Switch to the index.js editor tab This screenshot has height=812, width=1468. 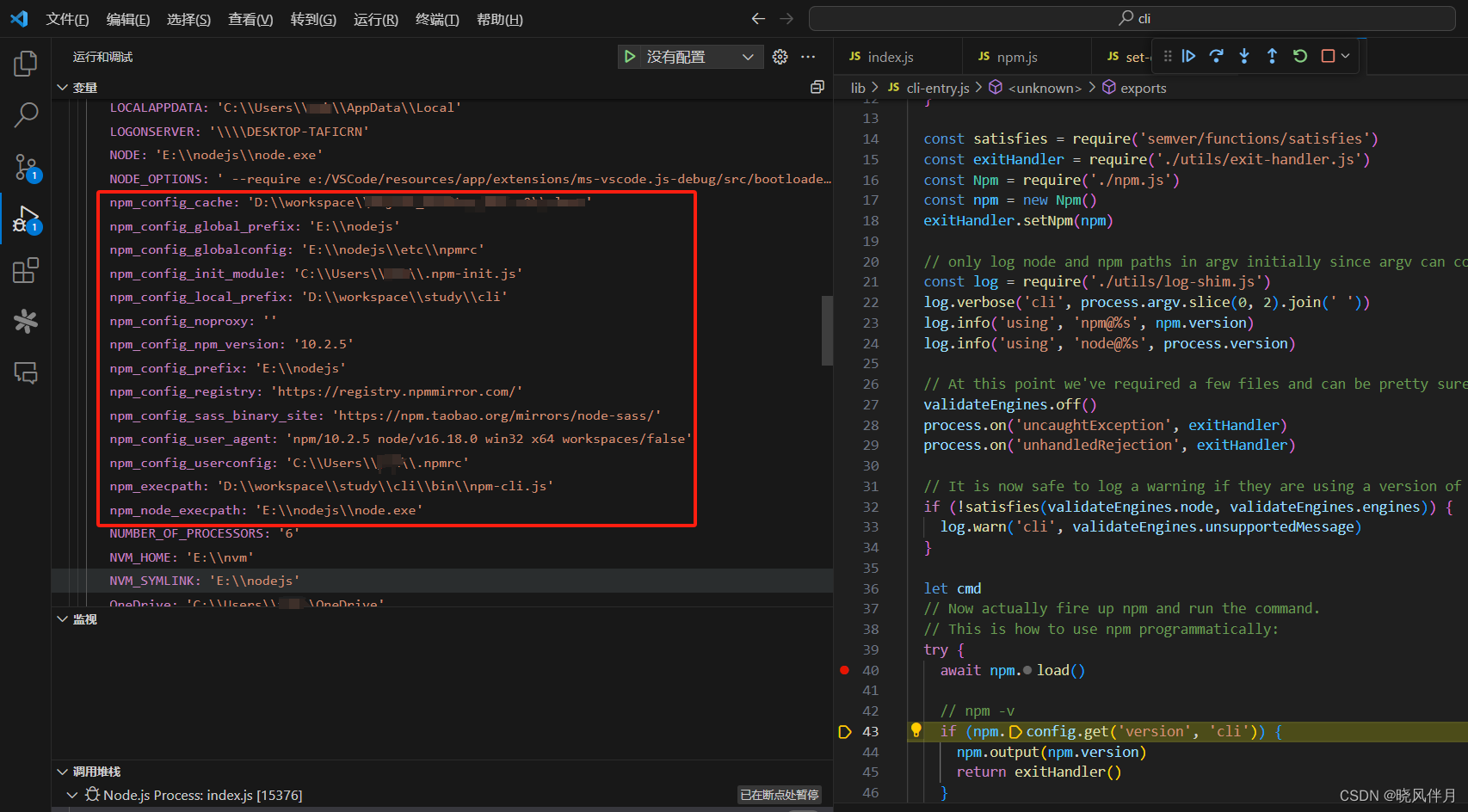click(x=897, y=57)
